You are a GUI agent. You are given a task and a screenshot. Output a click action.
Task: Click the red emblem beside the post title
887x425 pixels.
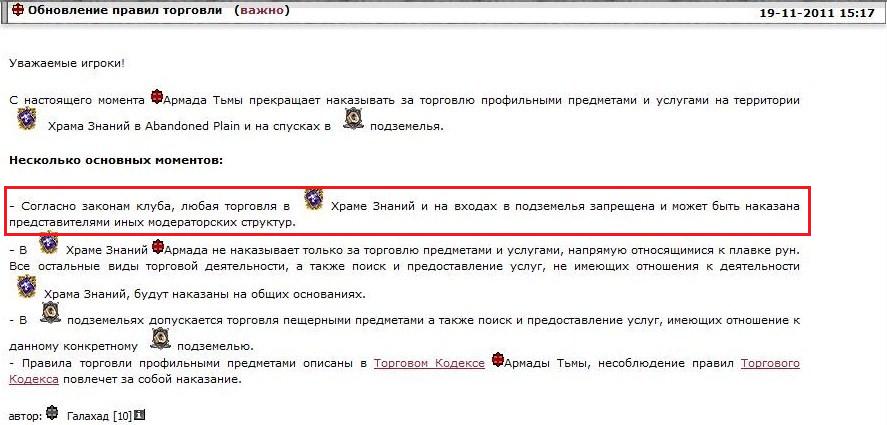pyautogui.click(x=18, y=11)
